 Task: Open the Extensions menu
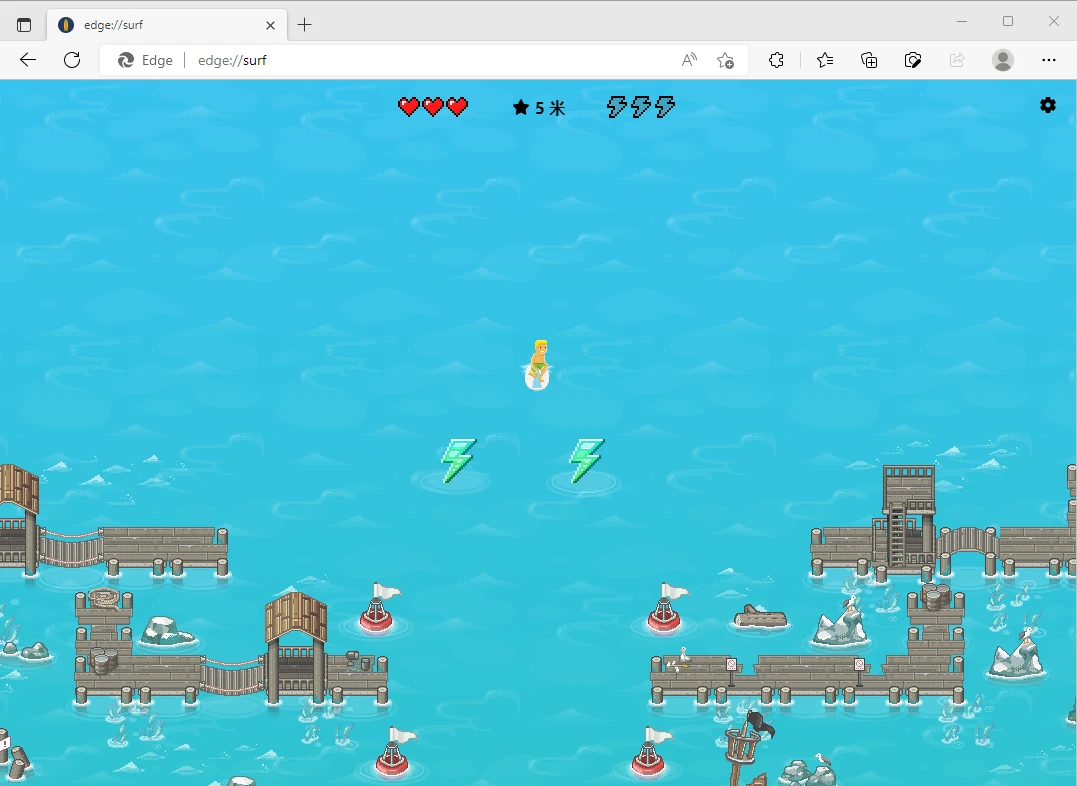[x=776, y=60]
